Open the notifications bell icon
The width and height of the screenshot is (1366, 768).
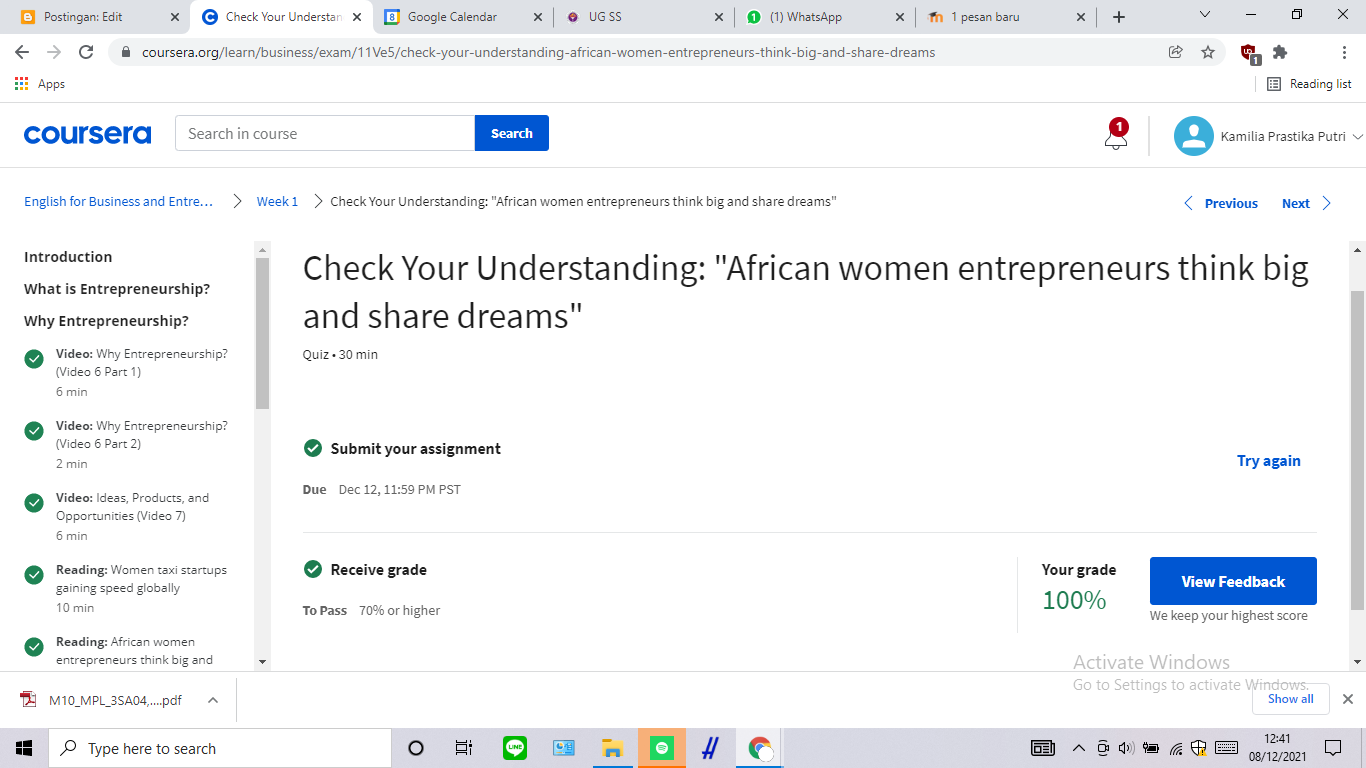click(1116, 135)
